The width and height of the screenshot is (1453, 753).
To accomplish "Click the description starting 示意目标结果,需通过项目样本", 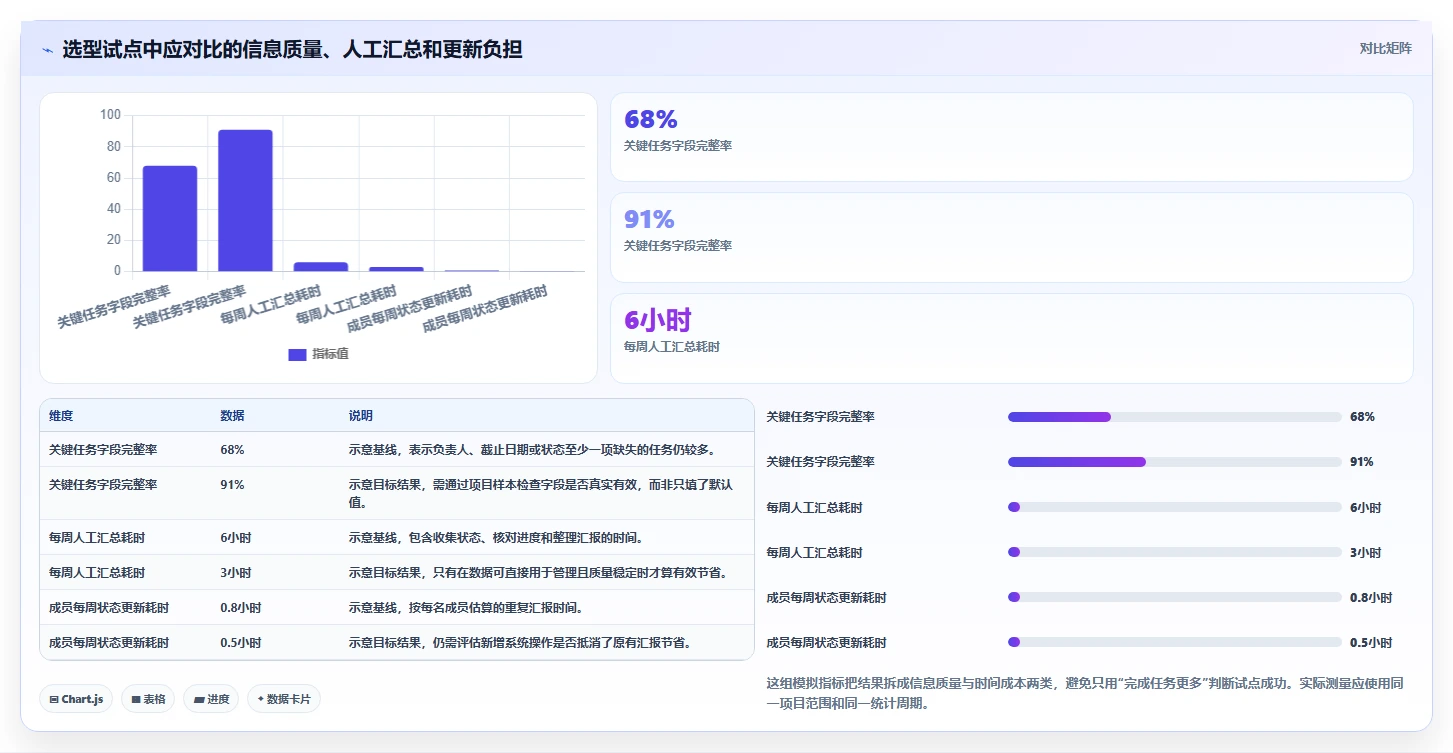I will (541, 493).
